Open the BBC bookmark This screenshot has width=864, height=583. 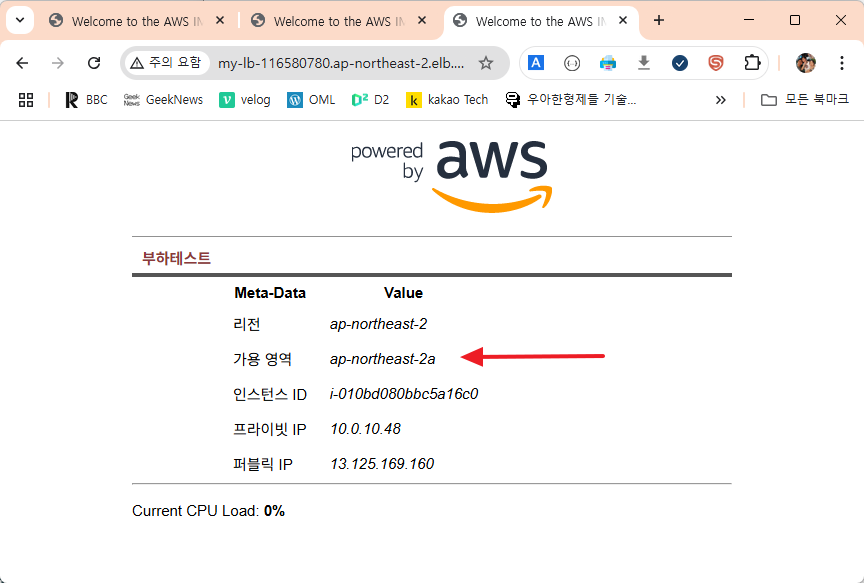click(x=87, y=100)
